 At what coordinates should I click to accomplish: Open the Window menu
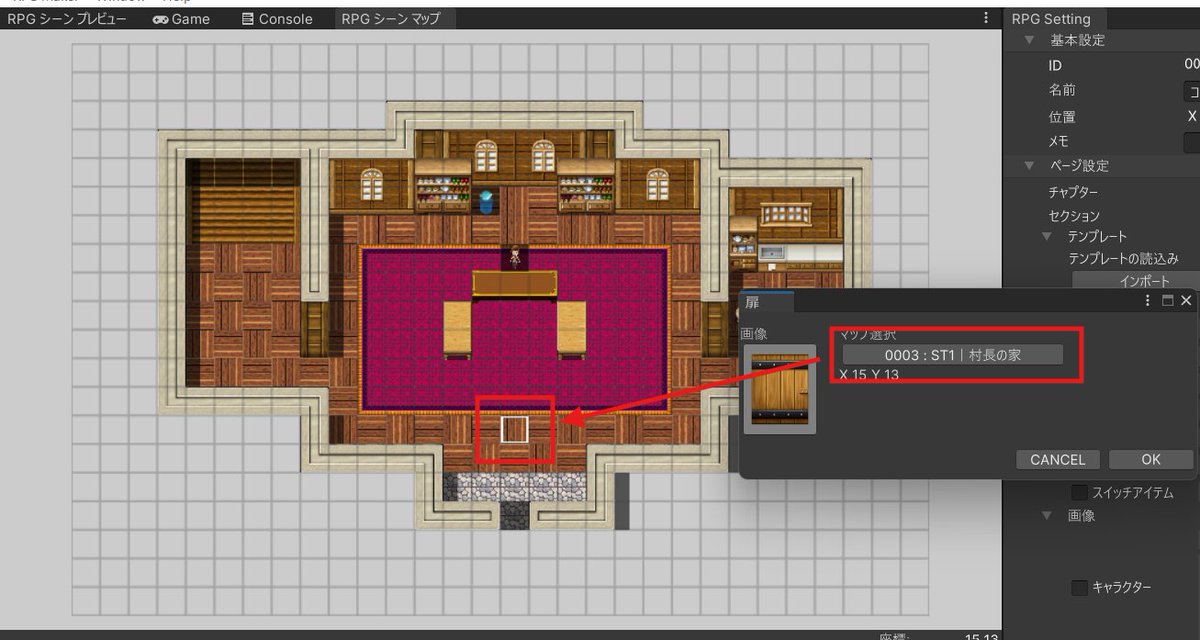coord(119,1)
